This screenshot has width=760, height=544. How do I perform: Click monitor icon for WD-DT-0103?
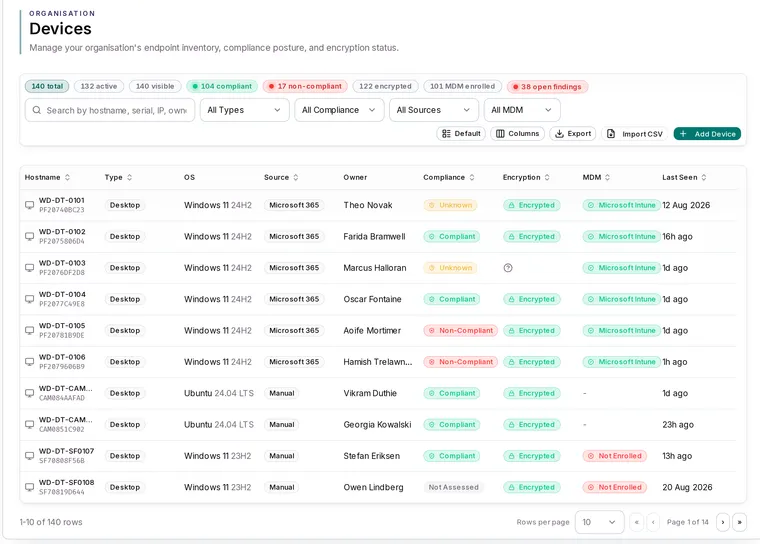(x=30, y=268)
